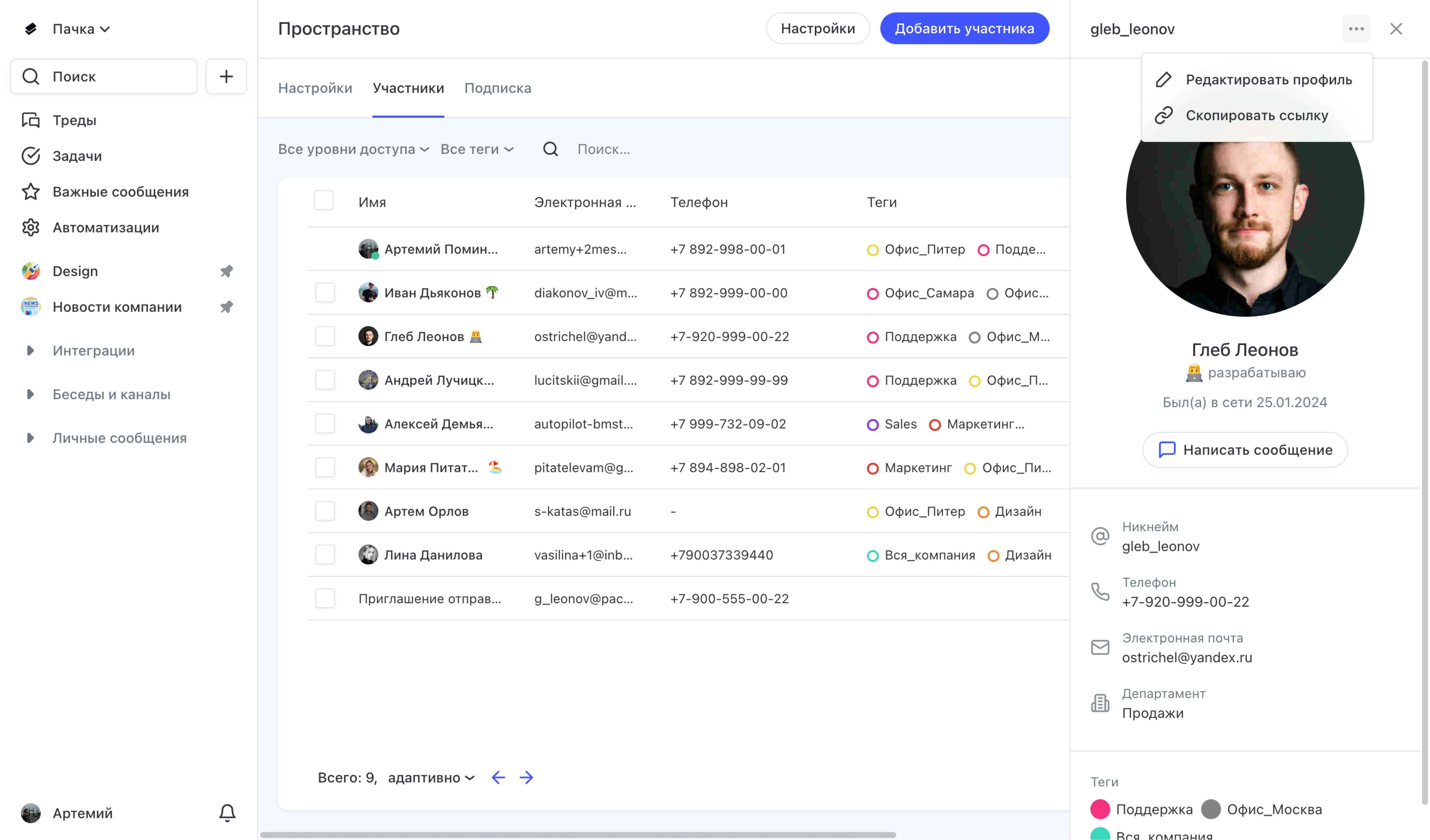Open the Все уровни доступа filter

pos(353,149)
